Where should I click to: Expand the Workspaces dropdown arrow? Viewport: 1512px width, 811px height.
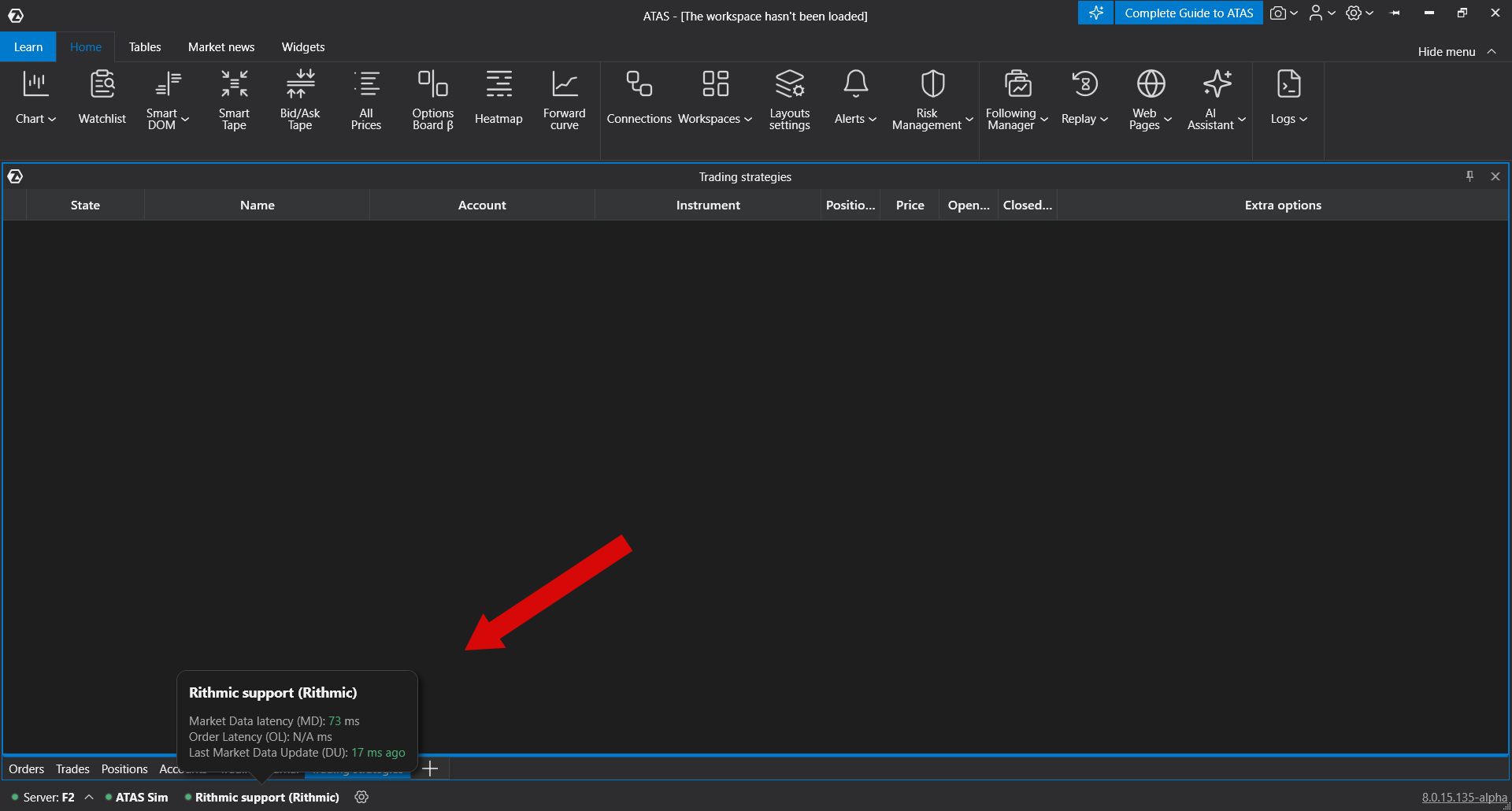(748, 120)
